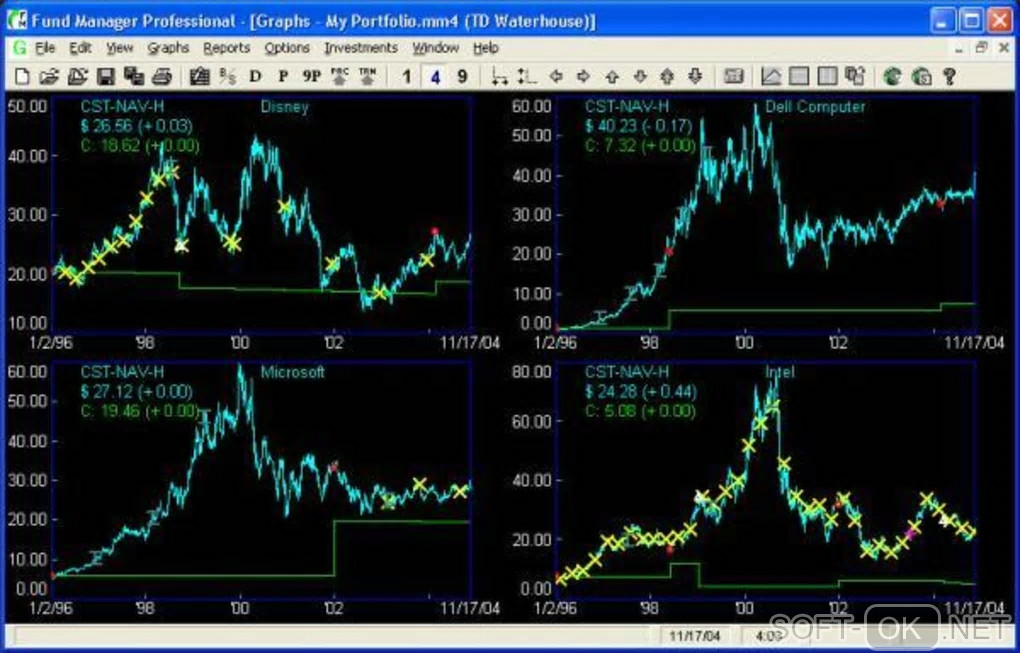1020x653 pixels.
Task: Open the File menu
Action: pos(45,47)
